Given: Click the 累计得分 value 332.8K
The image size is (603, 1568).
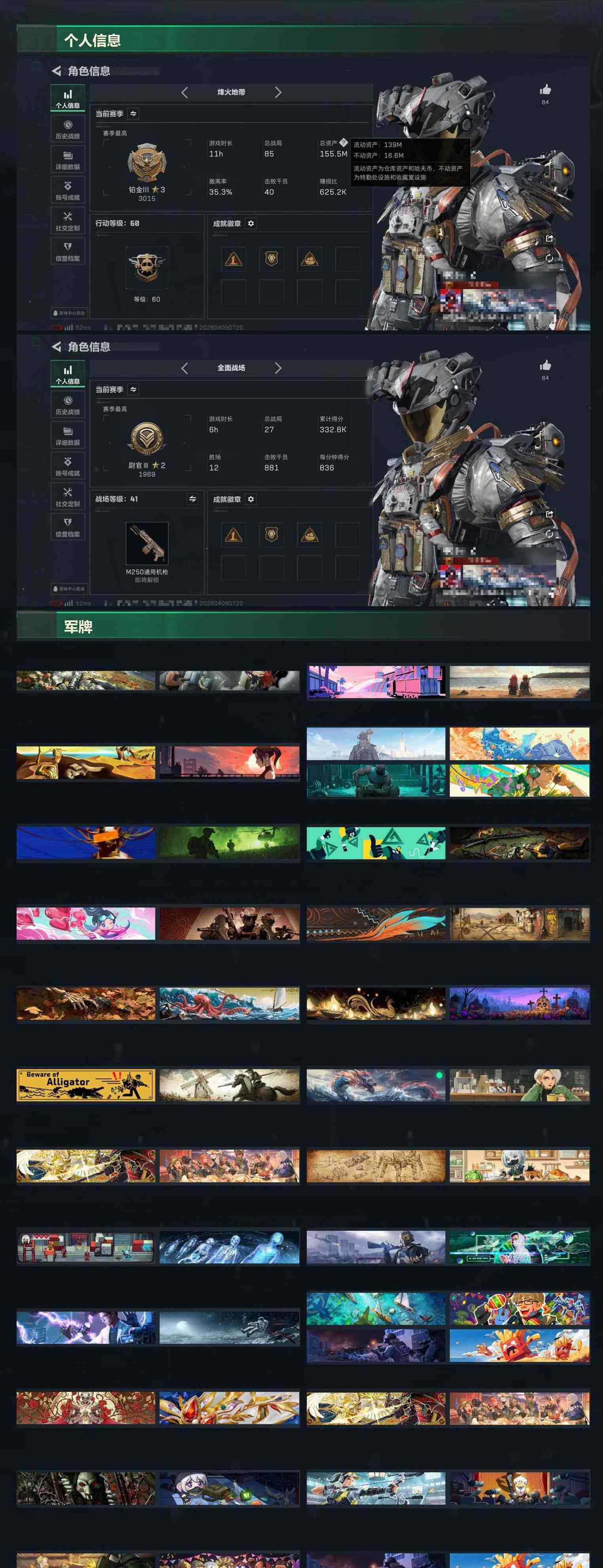Looking at the screenshot, I should [333, 430].
